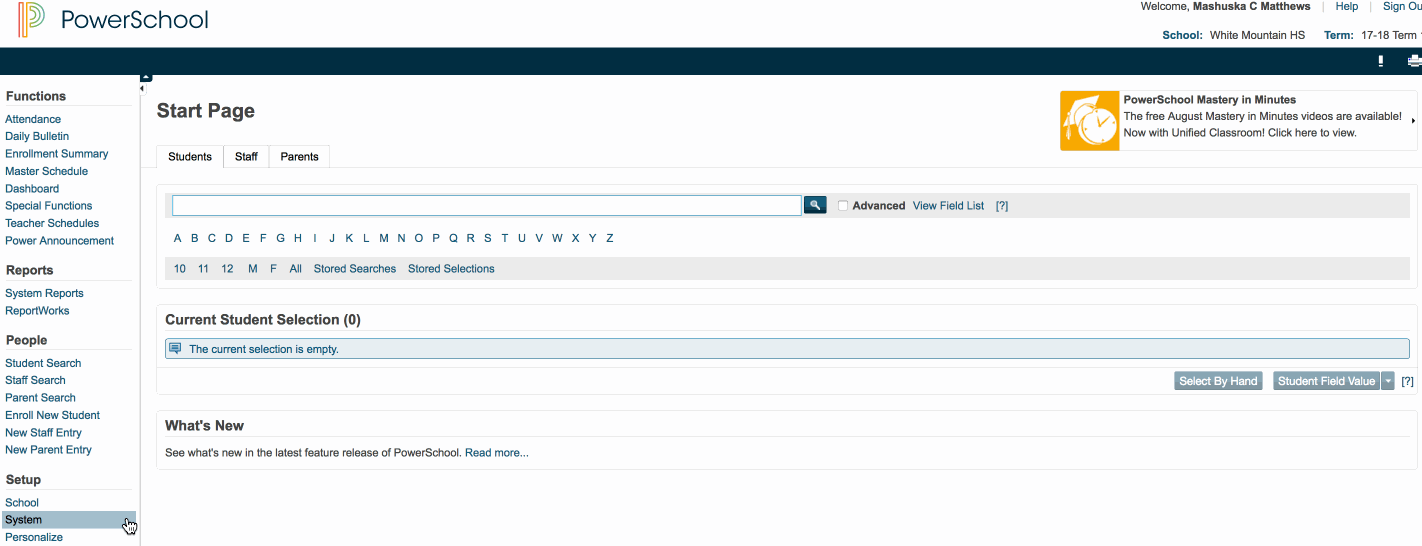Open the Read more... link
Viewport: 1422px width, 546px height.
pyautogui.click(x=497, y=453)
